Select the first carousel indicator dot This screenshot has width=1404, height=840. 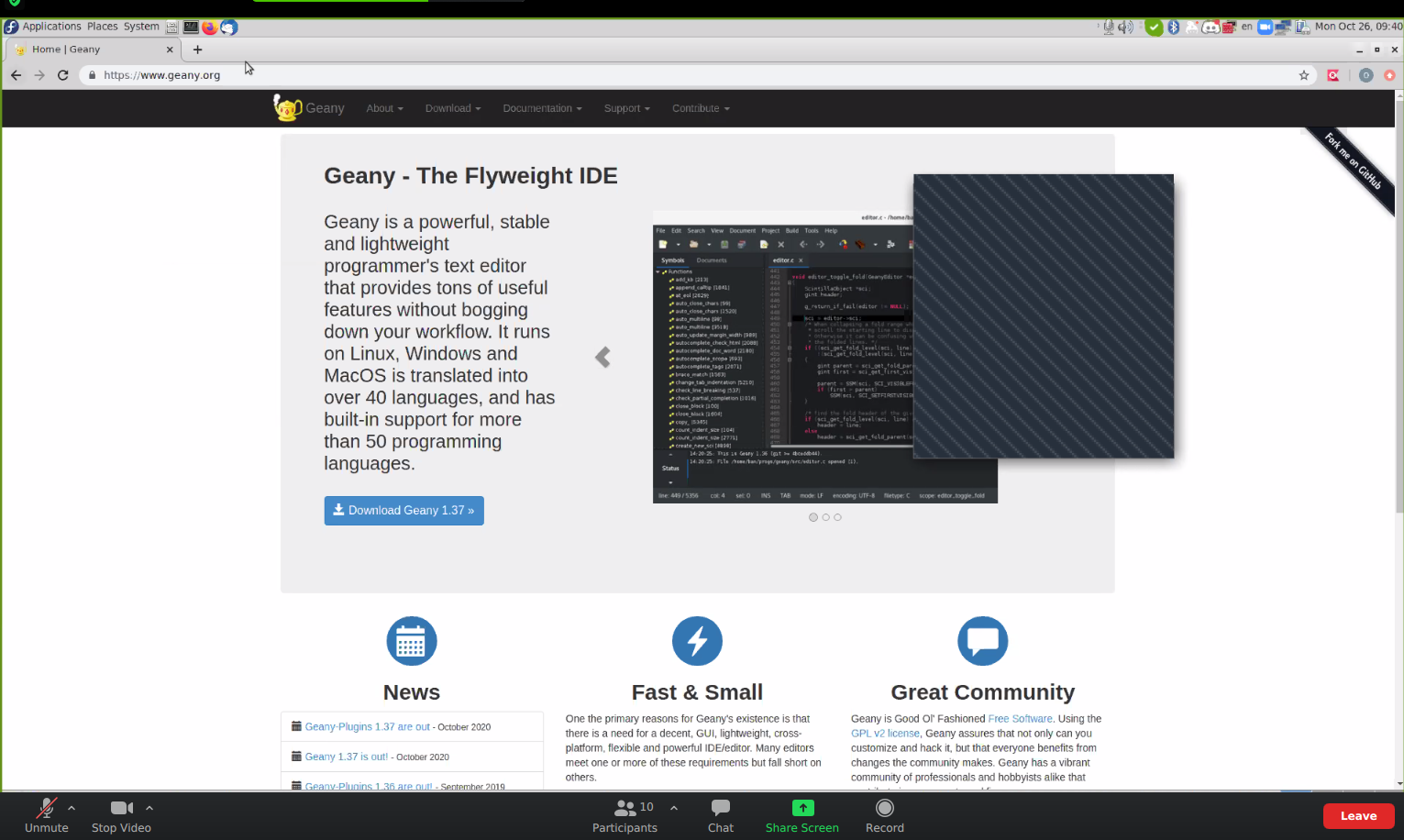coord(813,517)
